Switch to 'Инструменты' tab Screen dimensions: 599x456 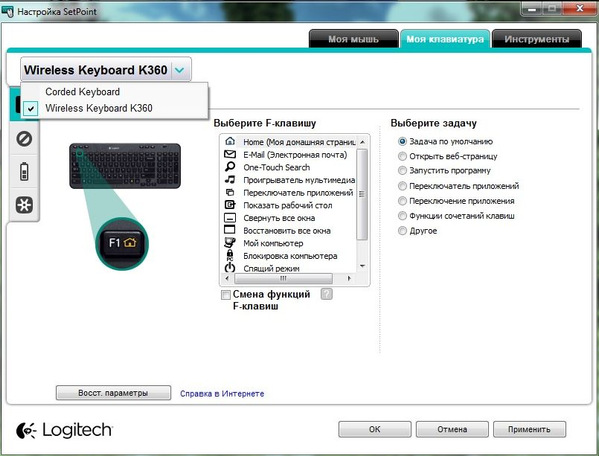coord(537,39)
